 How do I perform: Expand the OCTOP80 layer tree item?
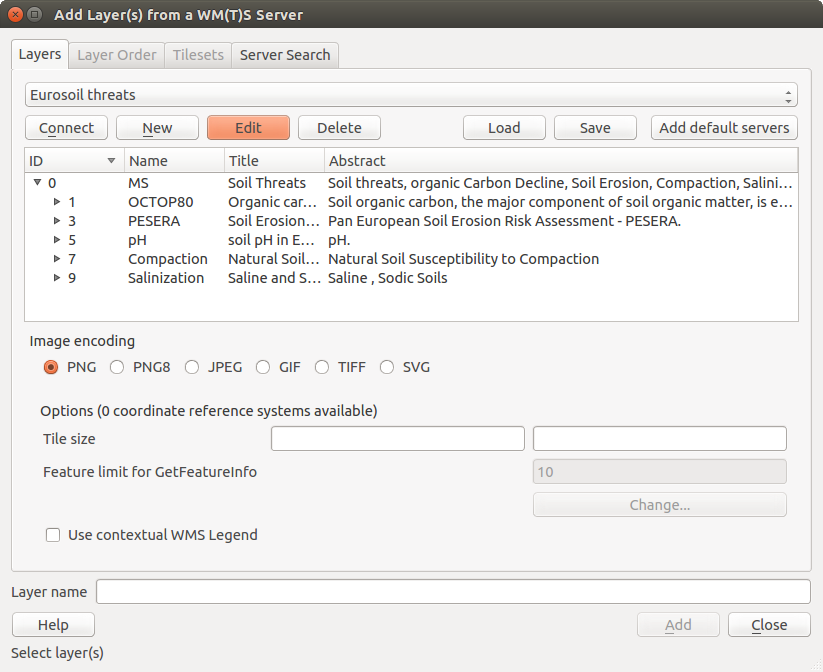click(x=57, y=202)
